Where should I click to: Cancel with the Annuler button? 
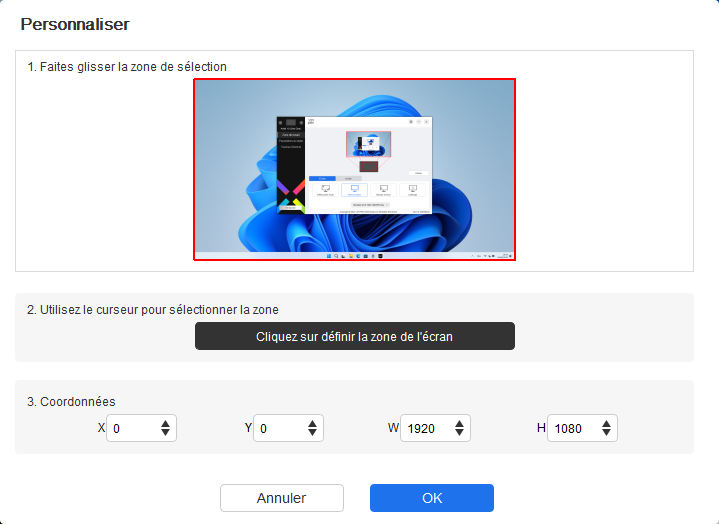(x=282, y=498)
